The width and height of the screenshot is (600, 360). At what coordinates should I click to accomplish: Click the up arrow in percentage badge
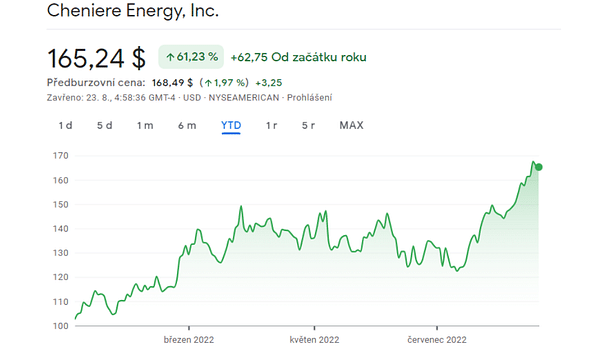(170, 57)
